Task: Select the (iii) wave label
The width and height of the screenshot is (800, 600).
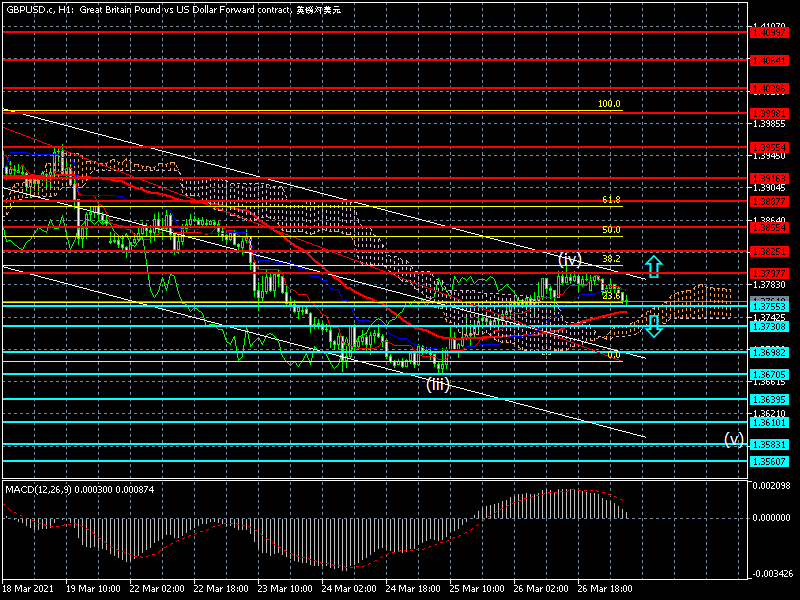Action: pos(437,383)
